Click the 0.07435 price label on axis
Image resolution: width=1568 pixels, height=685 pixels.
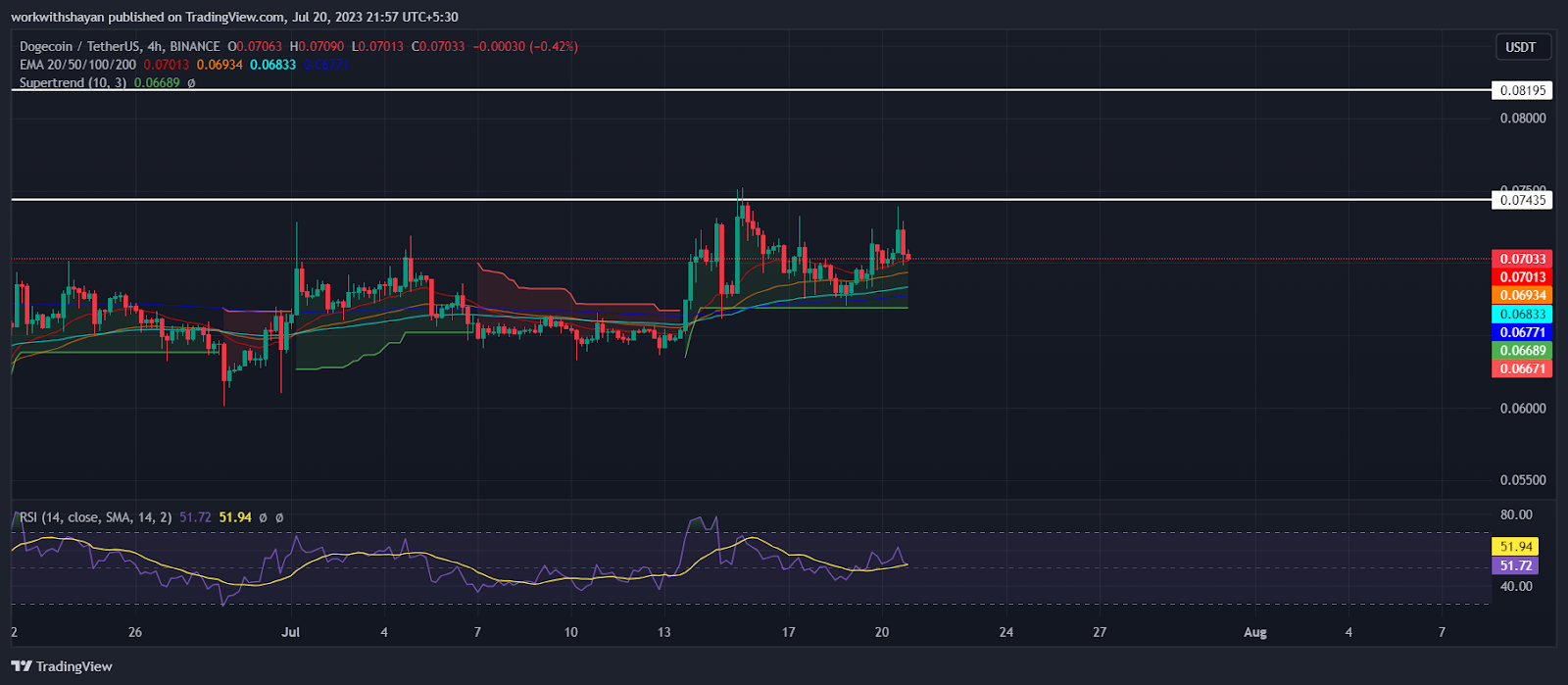(x=1523, y=200)
